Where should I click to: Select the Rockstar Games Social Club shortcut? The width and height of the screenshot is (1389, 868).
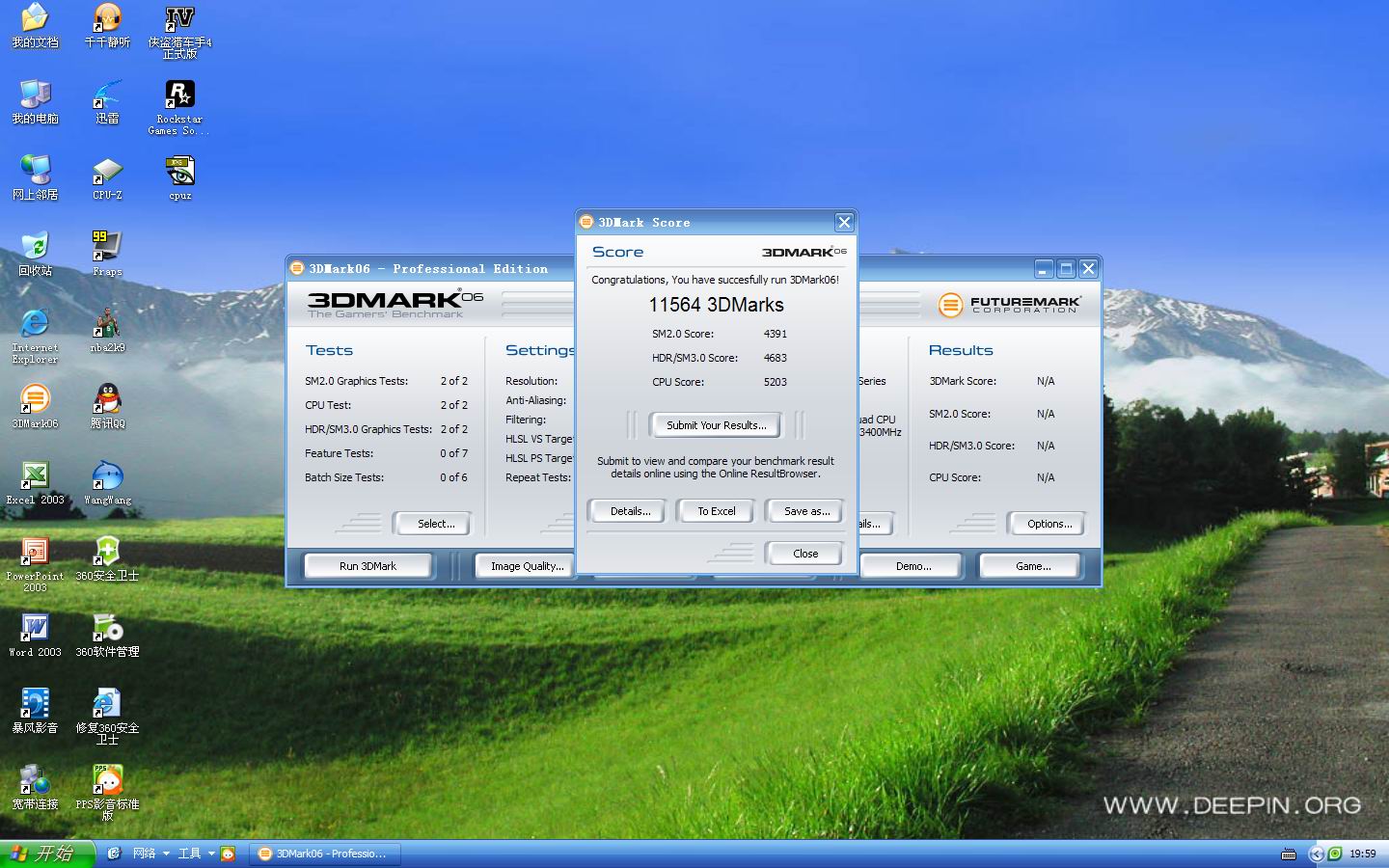(179, 108)
